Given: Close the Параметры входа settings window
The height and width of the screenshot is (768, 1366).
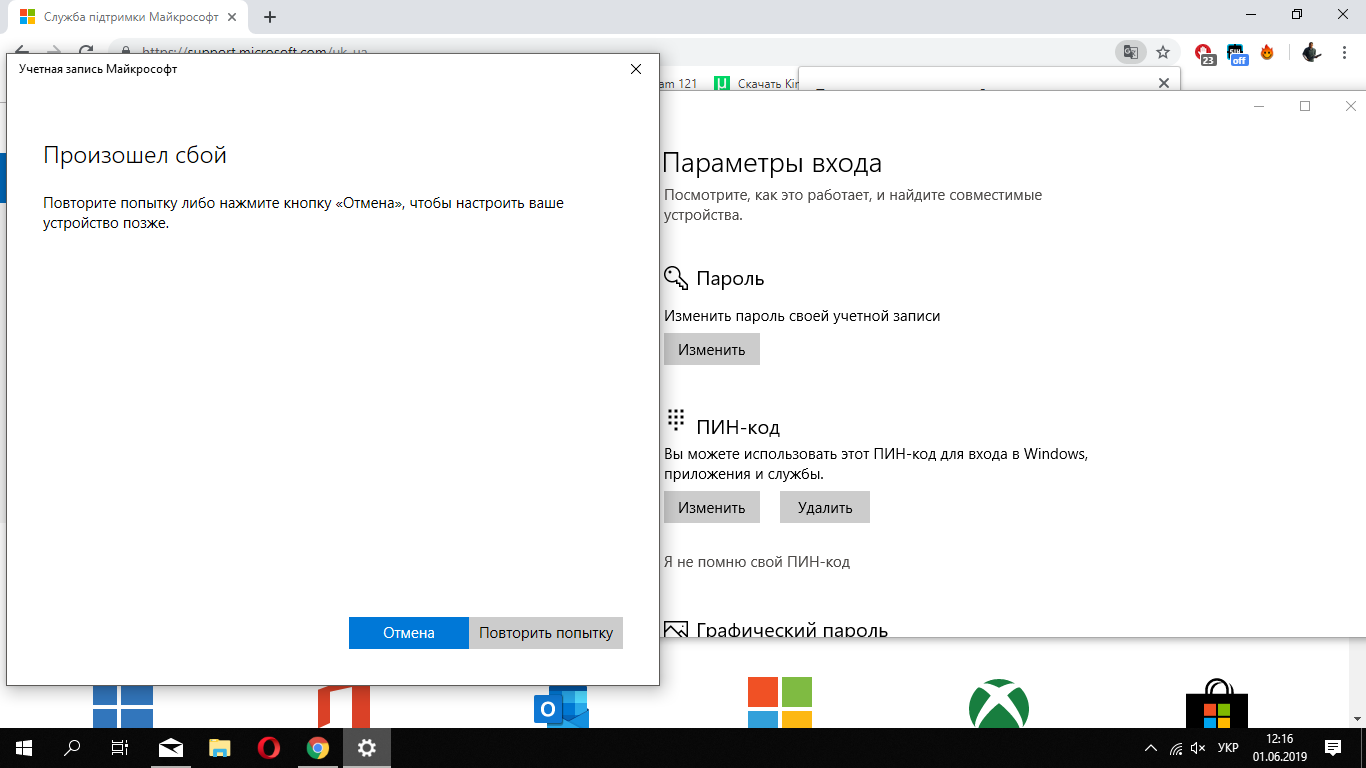Looking at the screenshot, I should tap(1350, 106).
